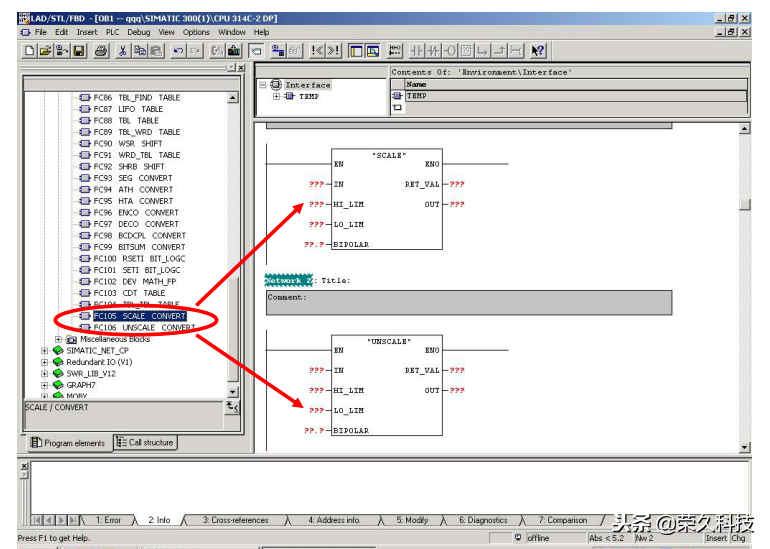The width and height of the screenshot is (770, 549).
Task: Click the Print icon in the toolbar
Action: point(101,50)
